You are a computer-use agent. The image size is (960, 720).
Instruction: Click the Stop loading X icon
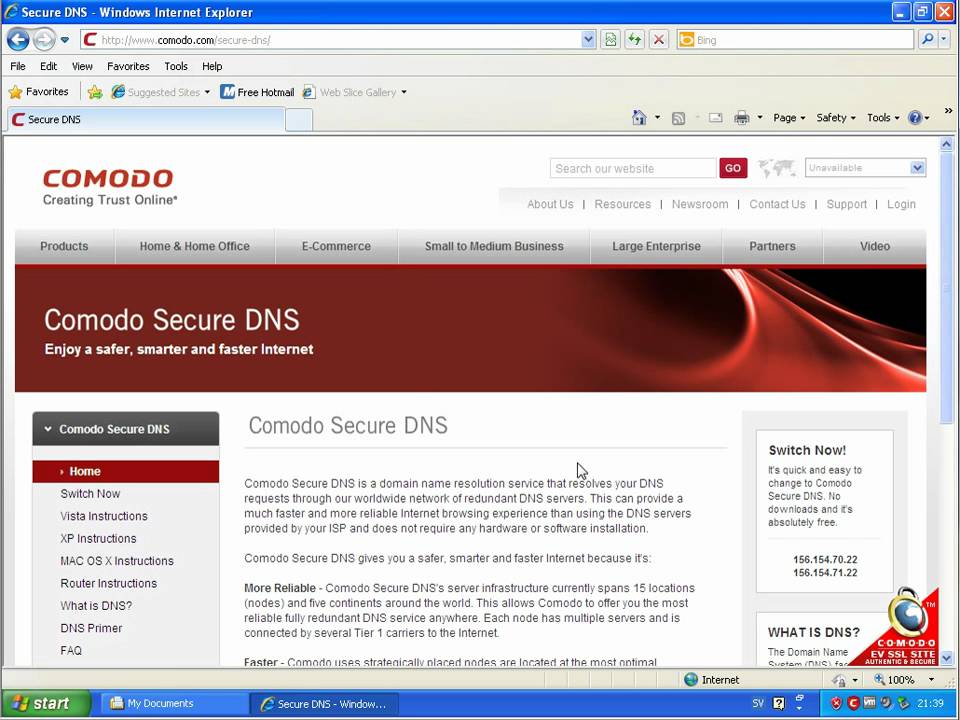659,40
